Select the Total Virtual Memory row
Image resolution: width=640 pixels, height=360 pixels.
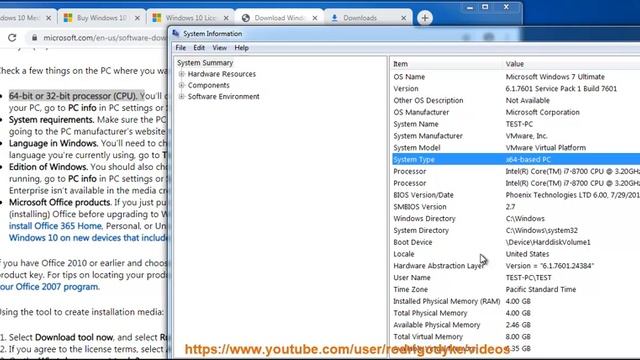click(x=516, y=337)
